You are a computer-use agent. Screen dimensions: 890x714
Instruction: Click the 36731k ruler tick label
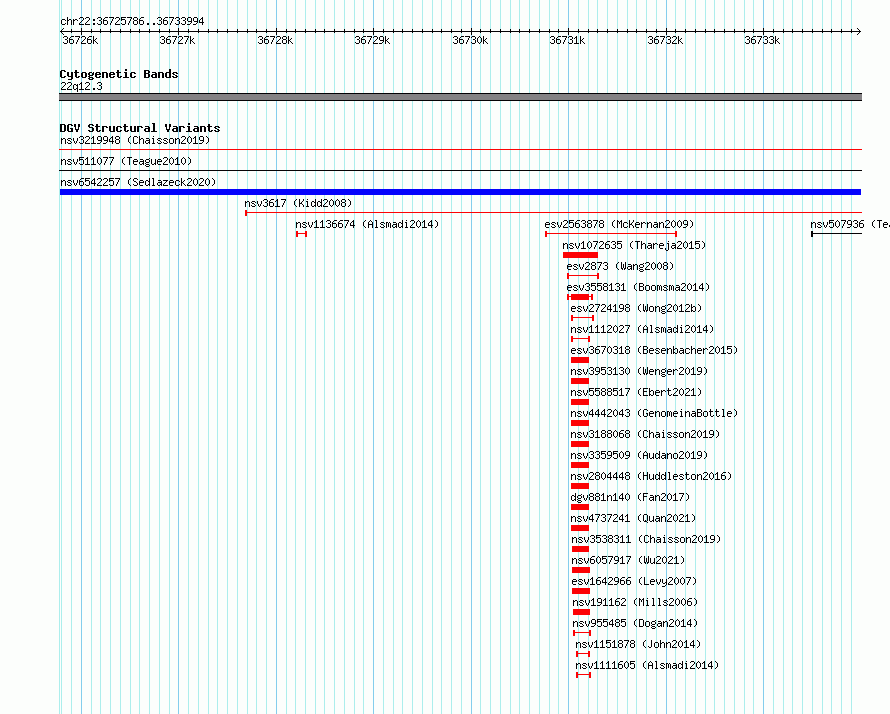[x=567, y=40]
